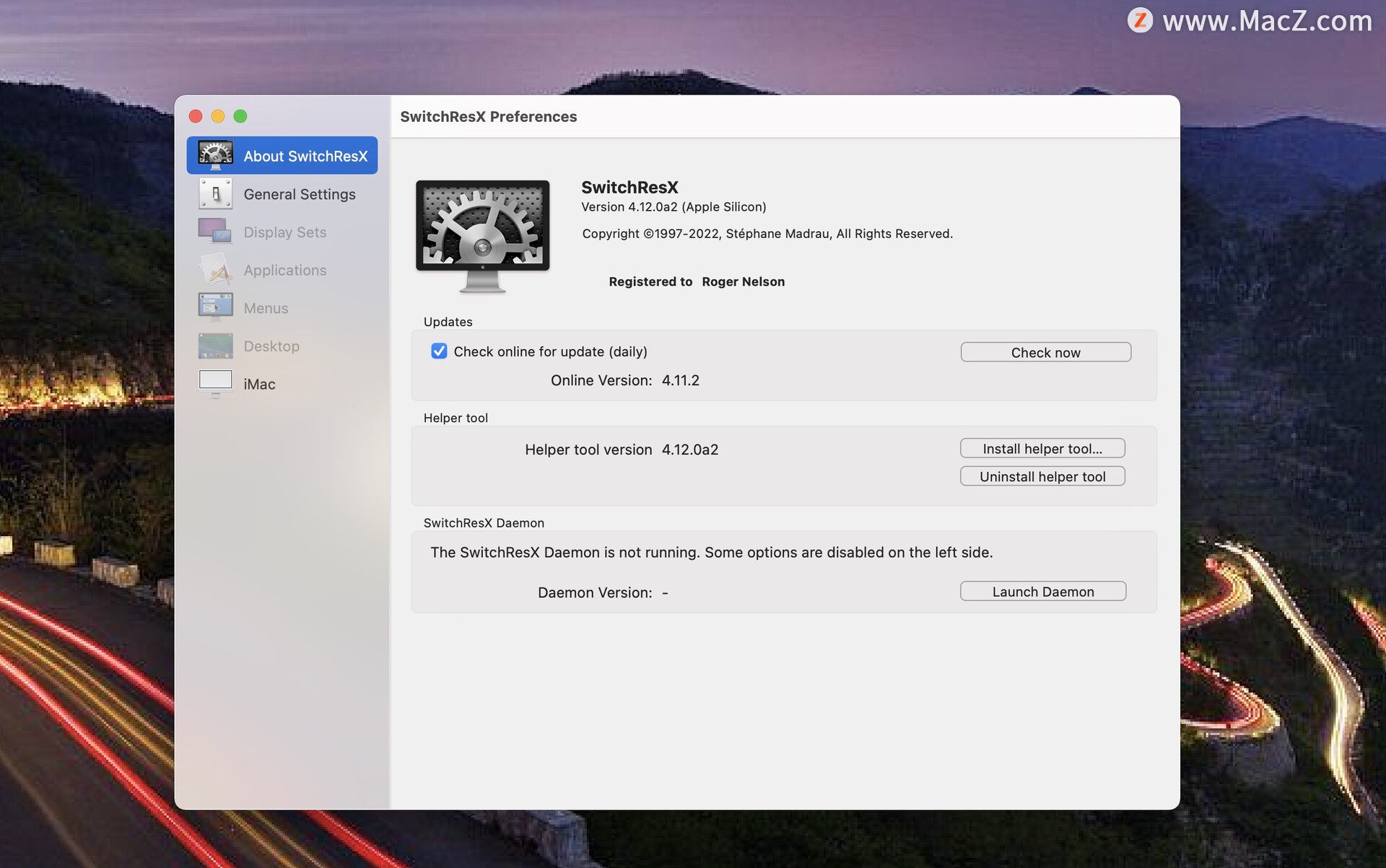Click the Display Sets sidebar icon

(x=215, y=231)
